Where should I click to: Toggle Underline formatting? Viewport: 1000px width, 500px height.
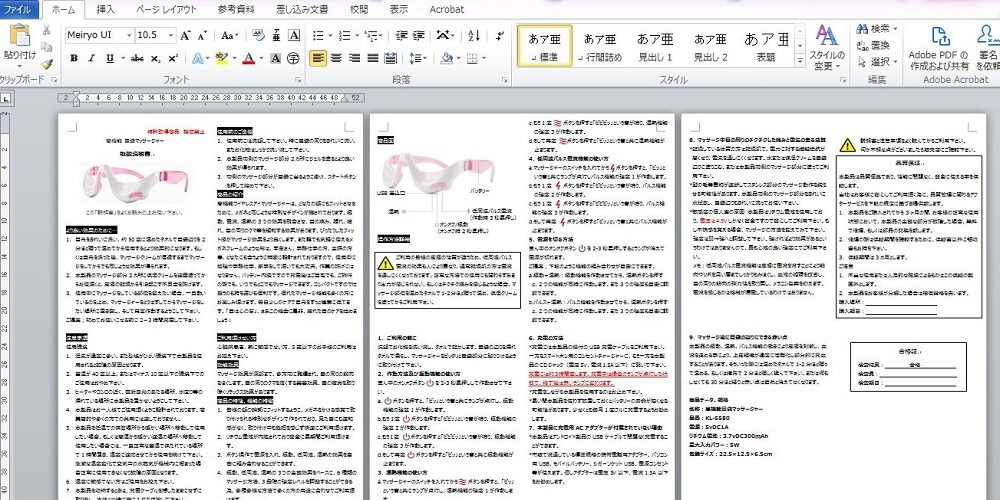[x=109, y=58]
